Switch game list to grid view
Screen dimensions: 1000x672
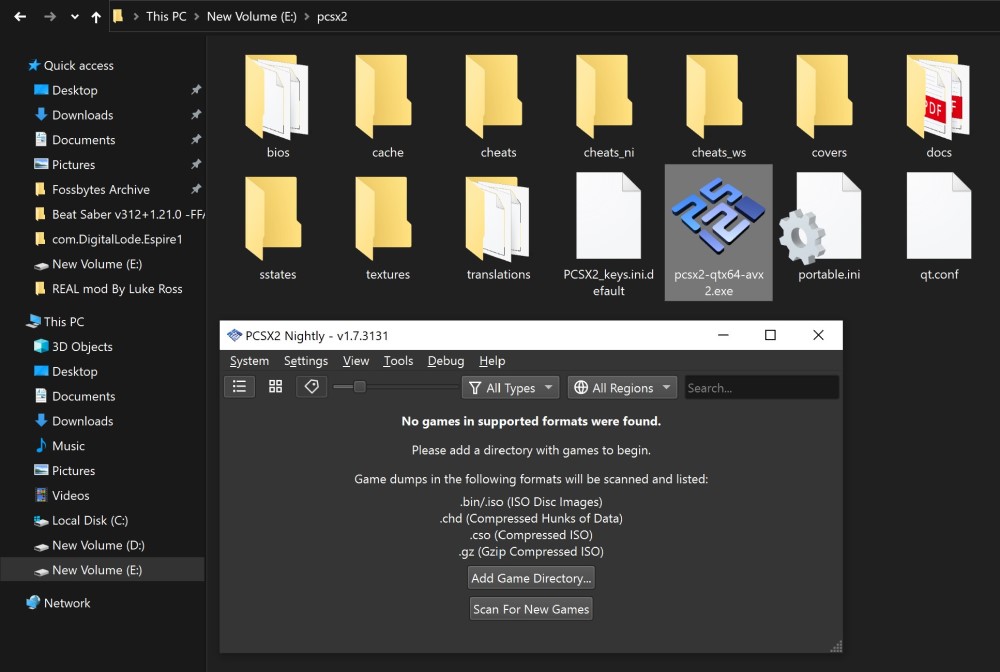(x=275, y=387)
